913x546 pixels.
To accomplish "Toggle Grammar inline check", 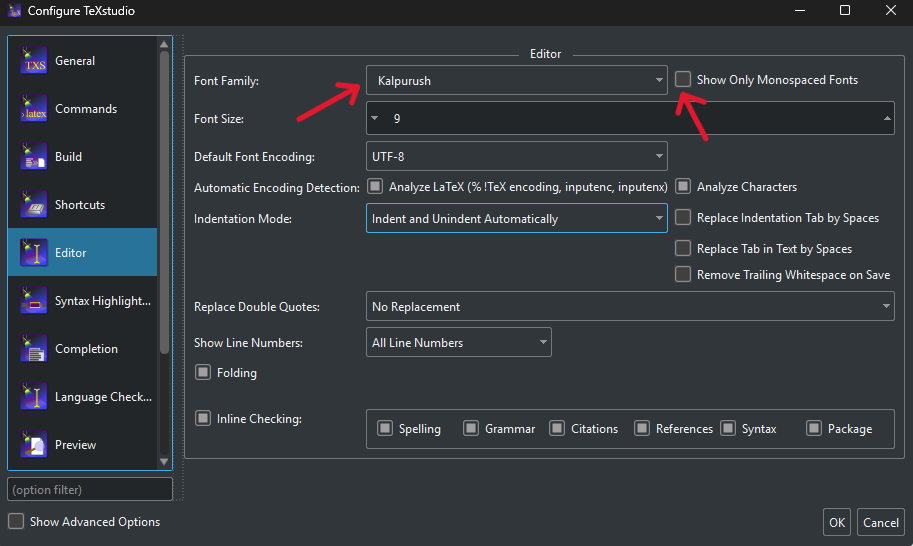I will click(x=470, y=428).
